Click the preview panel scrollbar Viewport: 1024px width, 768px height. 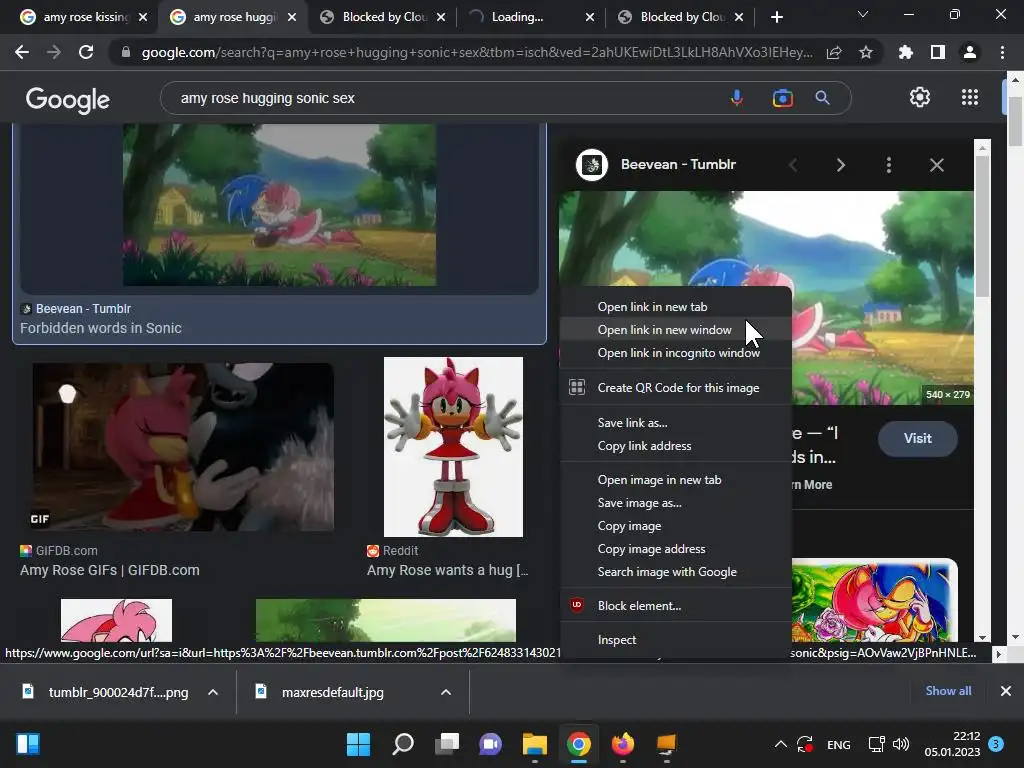tap(982, 225)
